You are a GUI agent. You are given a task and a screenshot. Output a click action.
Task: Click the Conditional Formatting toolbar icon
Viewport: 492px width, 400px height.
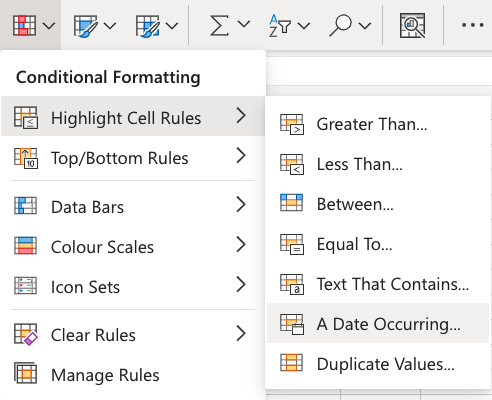[24, 25]
